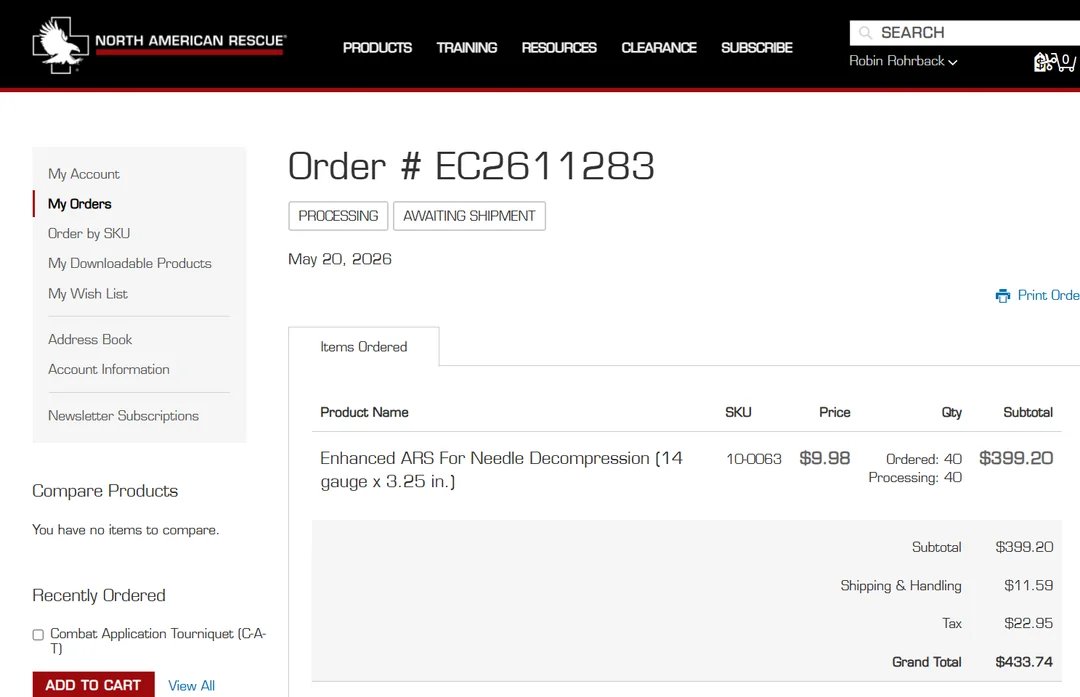1080x697 pixels.
Task: Open the Training menu
Action: pos(467,48)
